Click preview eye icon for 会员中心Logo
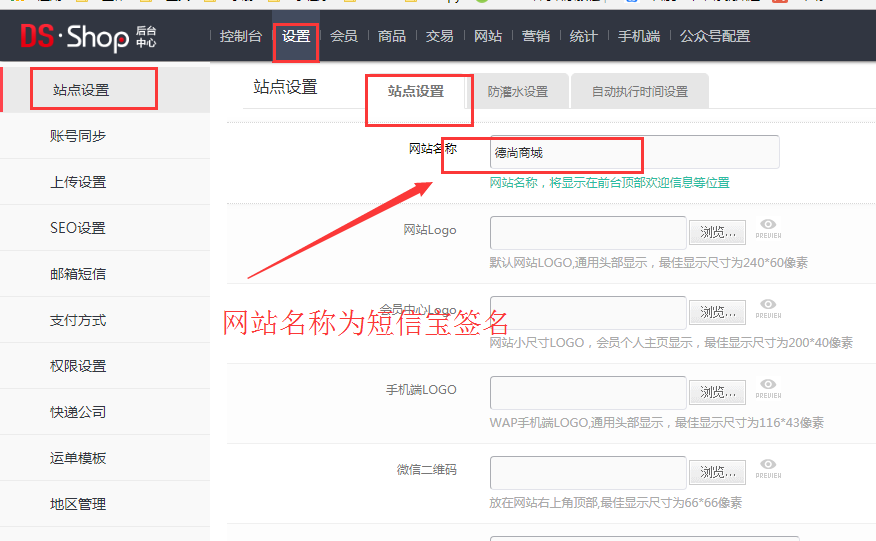 [x=768, y=308]
